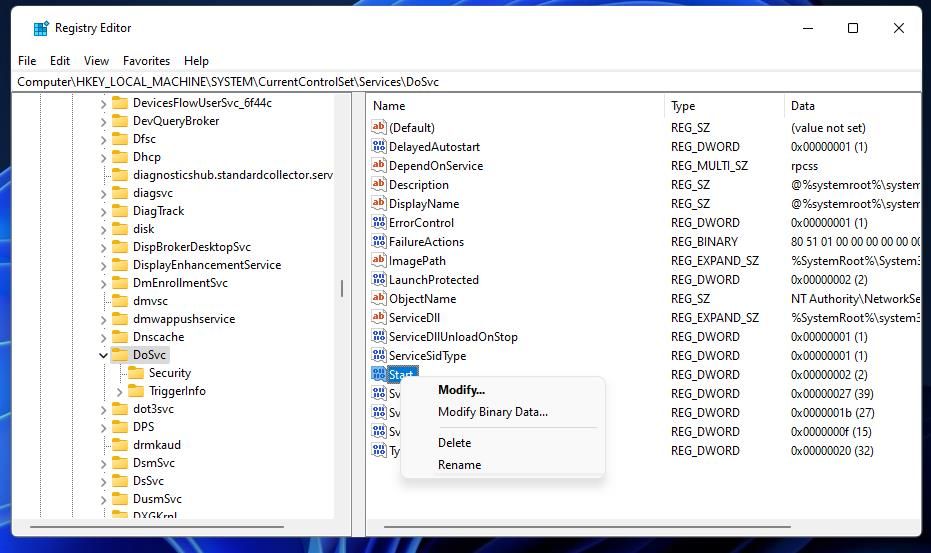931x553 pixels.
Task: Expand the DisplayEnhancementService key
Action: pos(103,266)
